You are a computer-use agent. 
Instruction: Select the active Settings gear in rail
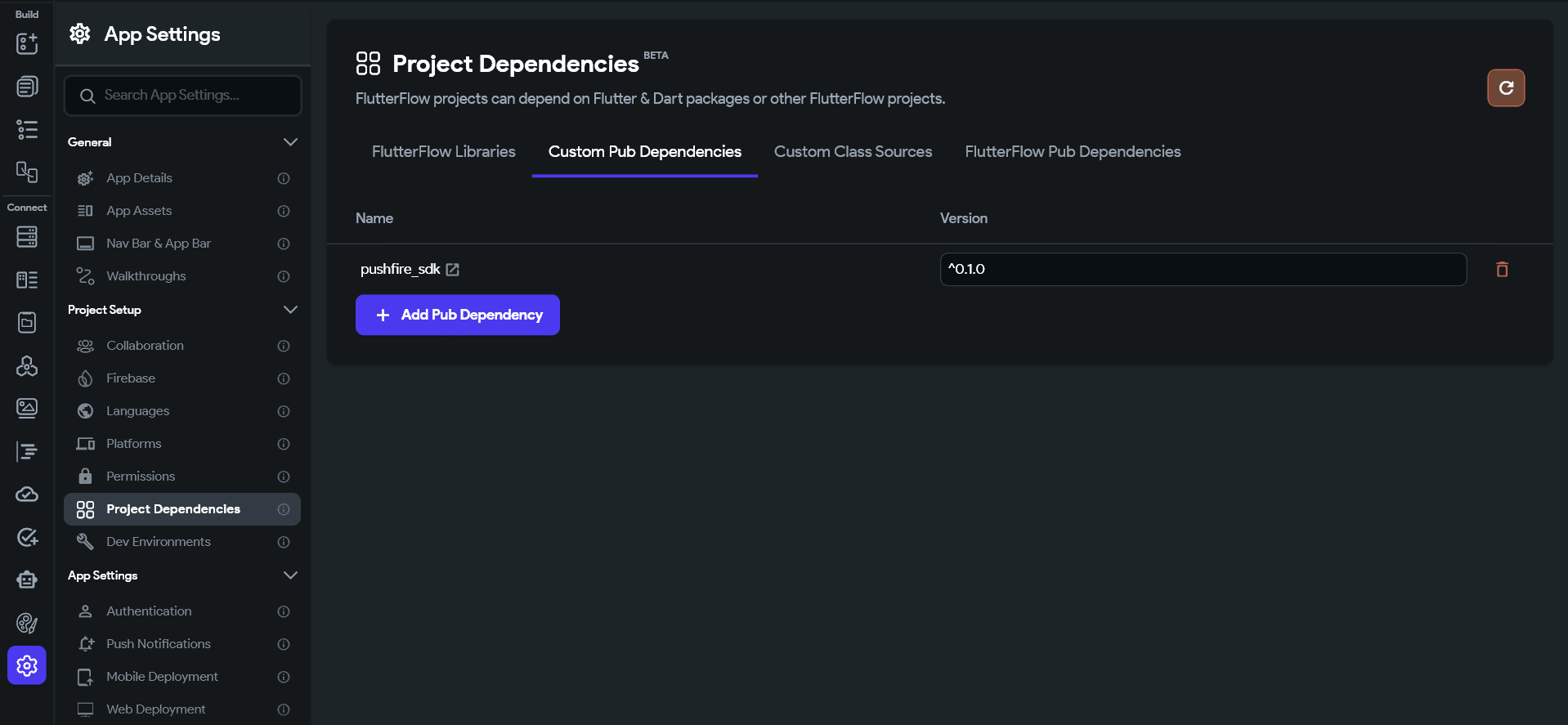point(27,666)
